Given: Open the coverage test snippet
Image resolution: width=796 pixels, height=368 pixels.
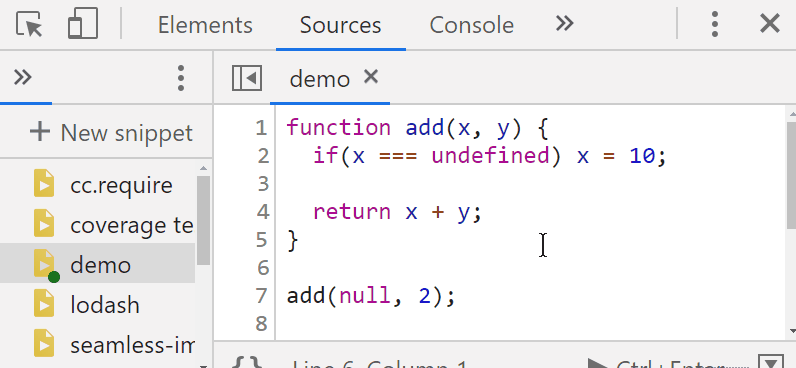Looking at the screenshot, I should click(x=132, y=225).
